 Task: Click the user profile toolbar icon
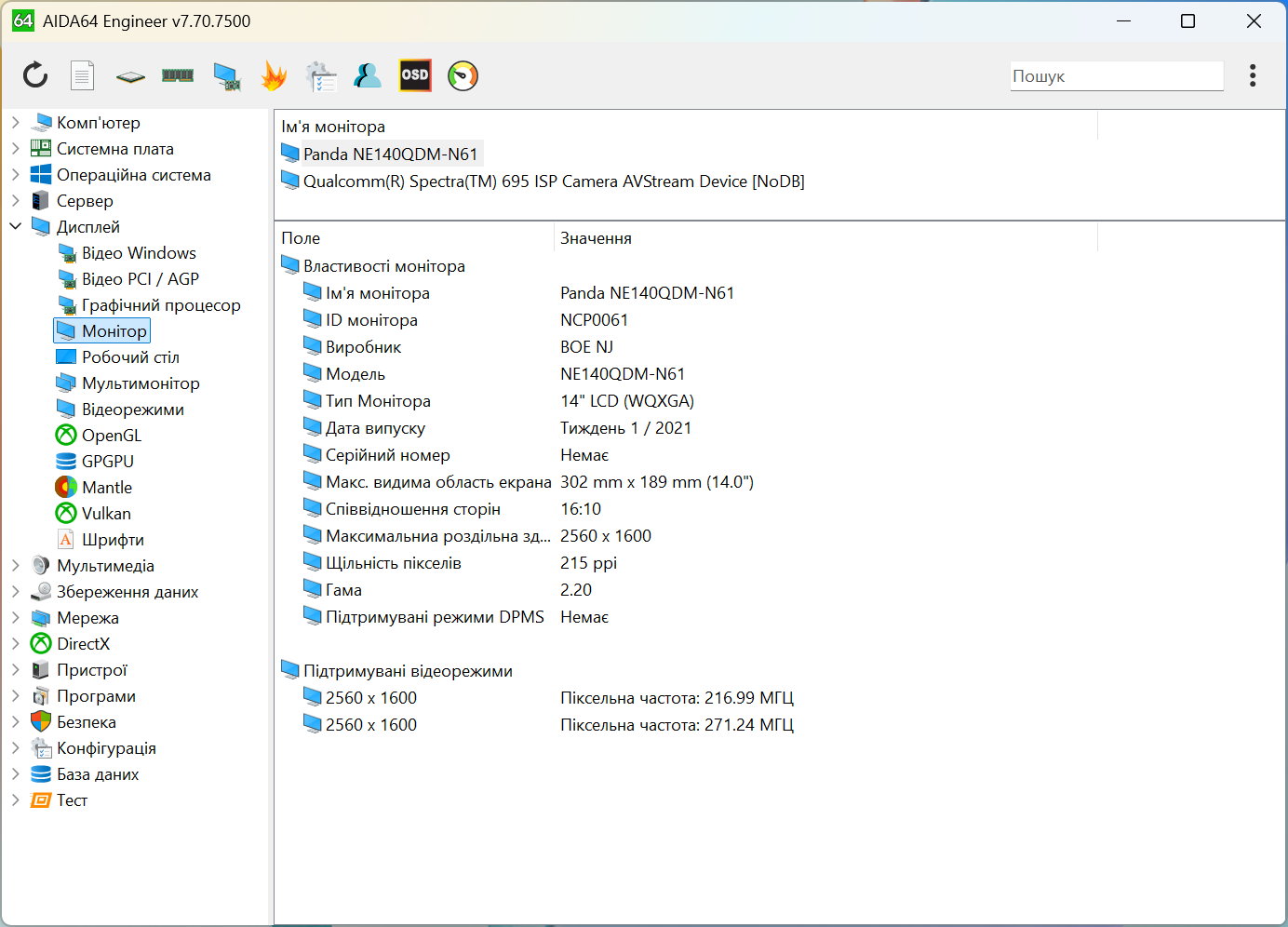(x=368, y=75)
